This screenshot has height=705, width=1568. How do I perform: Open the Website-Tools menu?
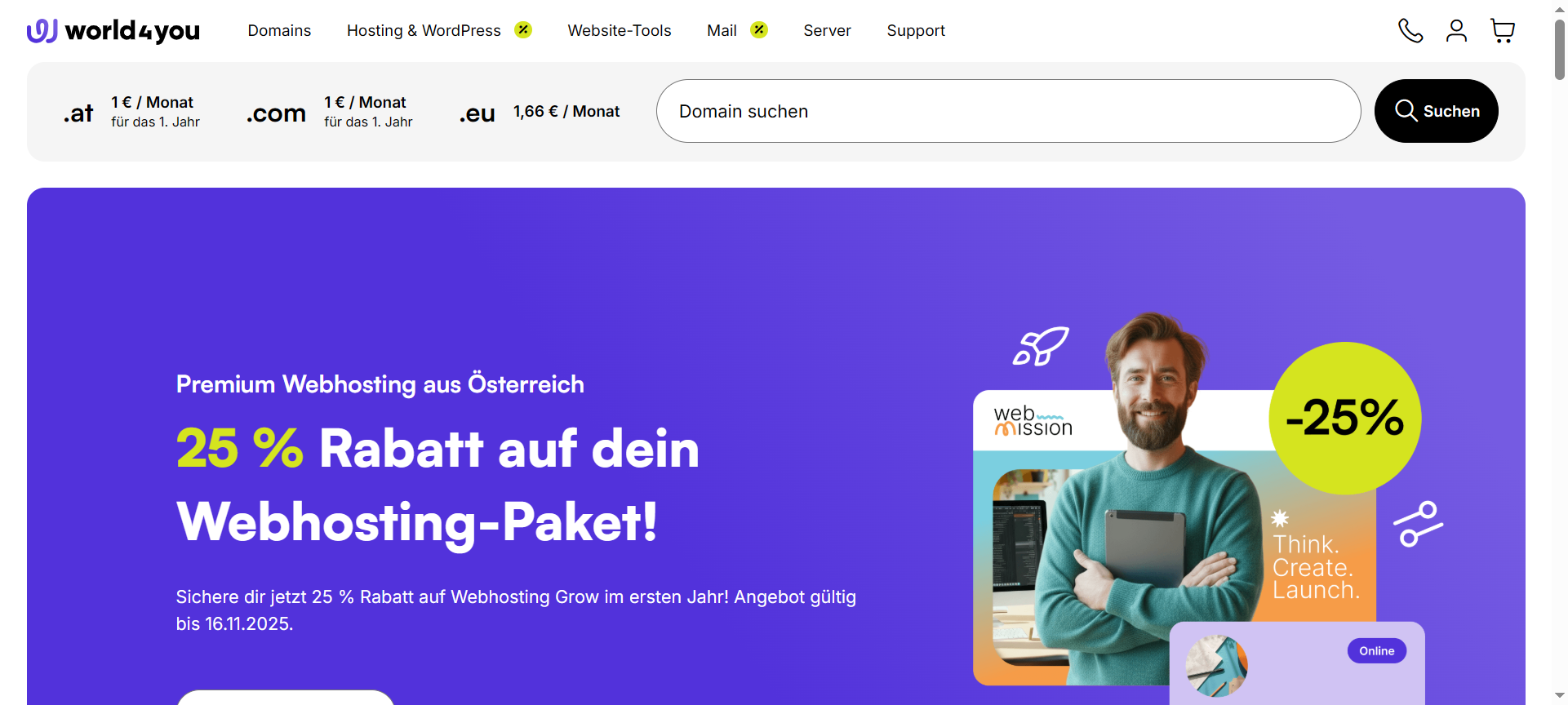coord(620,30)
